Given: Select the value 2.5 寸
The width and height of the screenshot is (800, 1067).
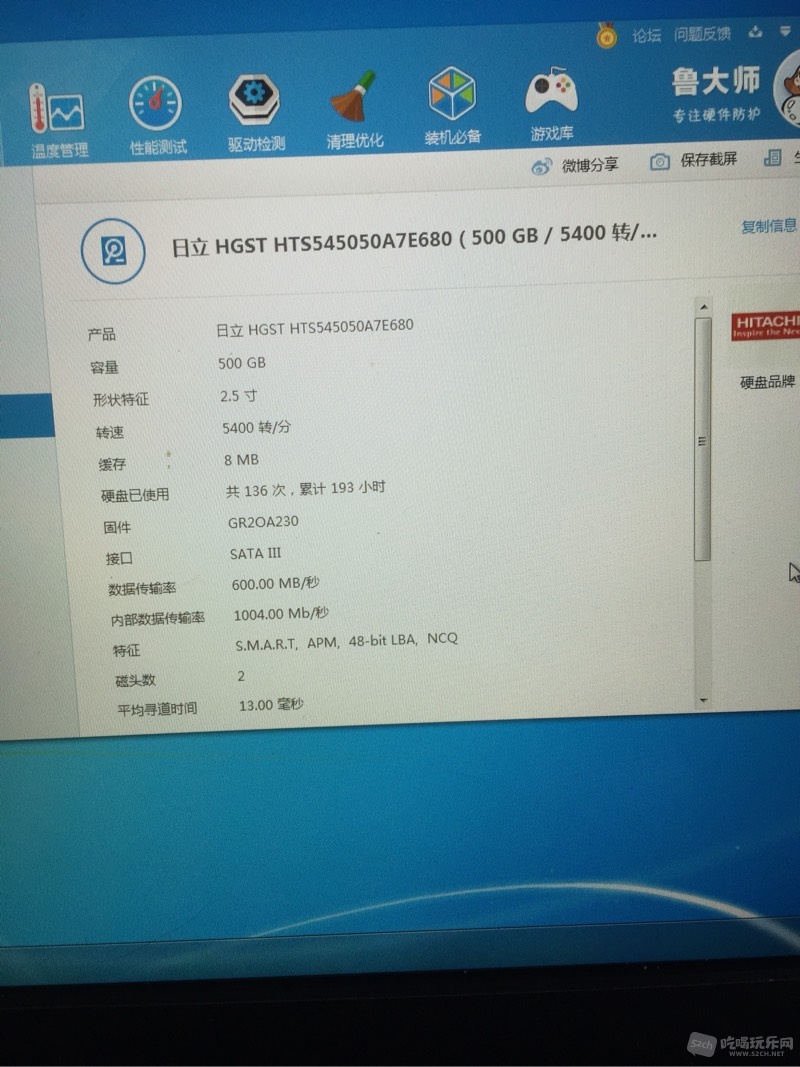Looking at the screenshot, I should (x=239, y=395).
